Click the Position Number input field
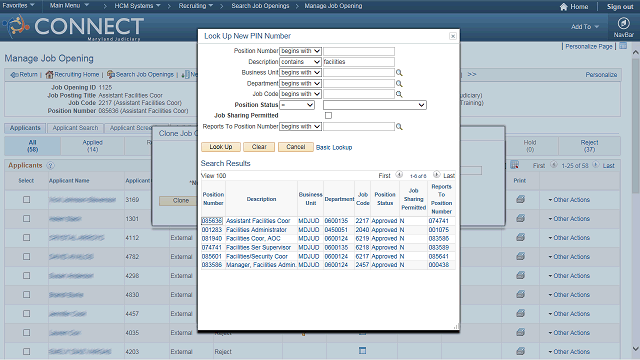Screen dimensions: 640x360 click(x=359, y=51)
